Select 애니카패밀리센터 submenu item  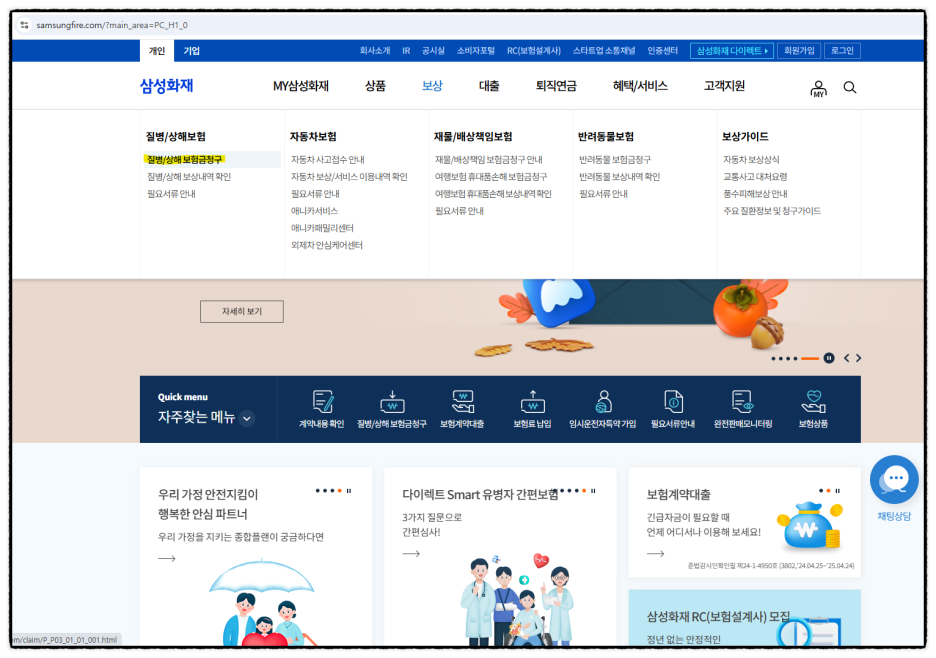[x=322, y=228]
